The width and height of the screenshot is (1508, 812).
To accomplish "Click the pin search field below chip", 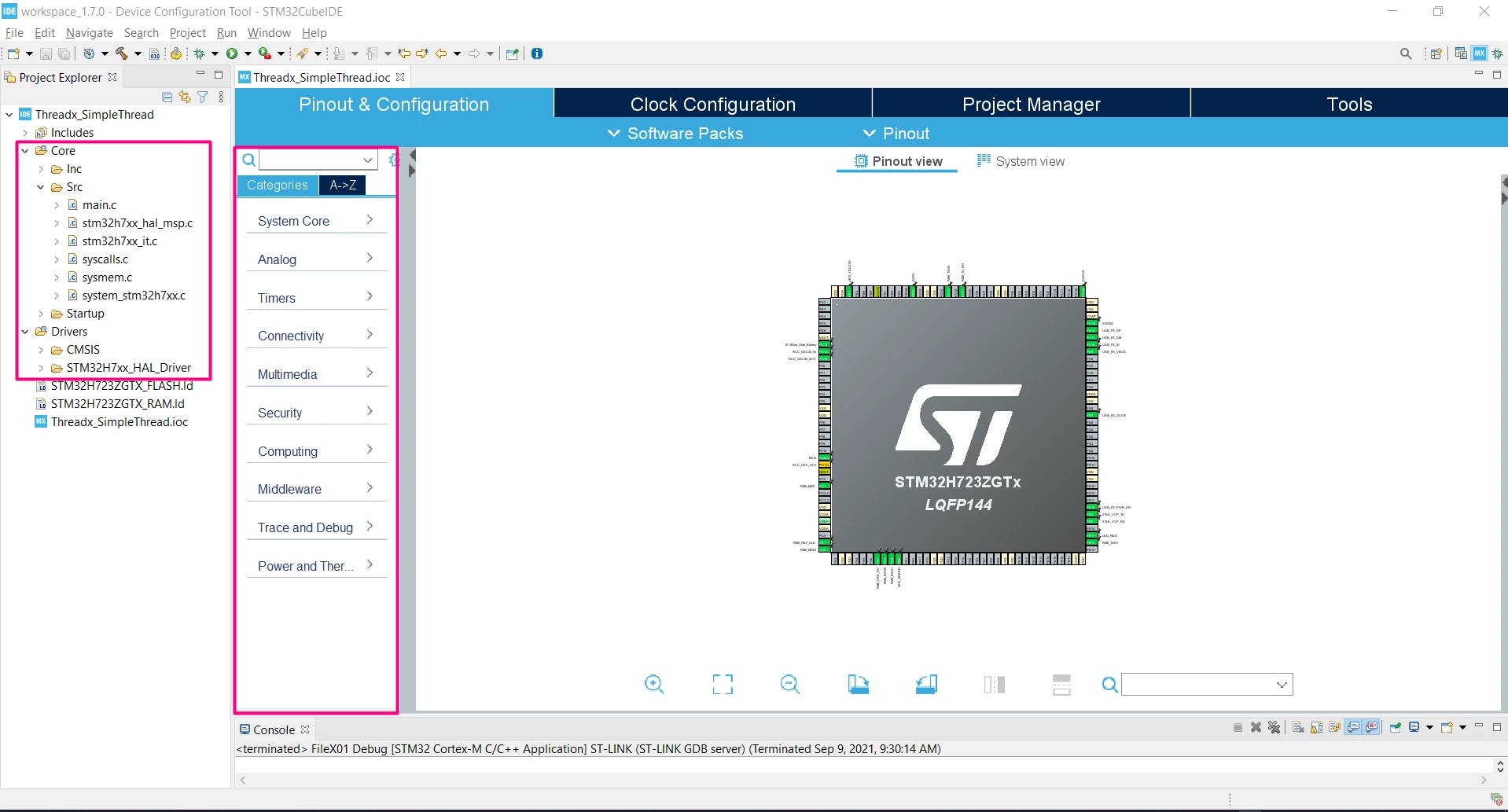I will tap(1206, 684).
